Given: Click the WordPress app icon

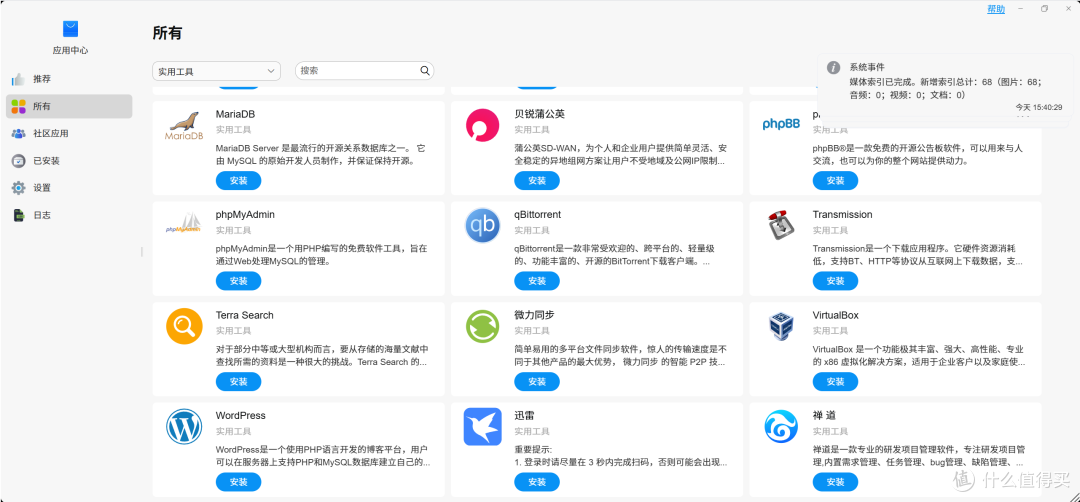Looking at the screenshot, I should coord(184,427).
